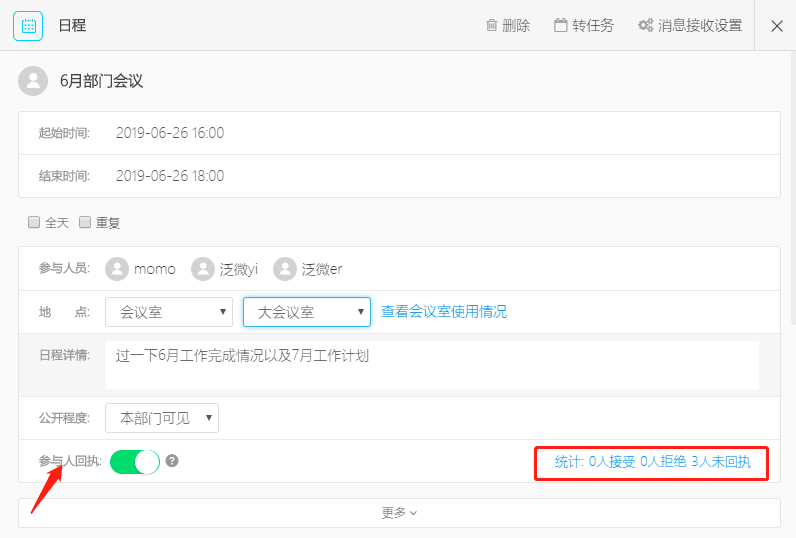The image size is (796, 538).
Task: Open the 会议室 location type dropdown
Action: (169, 312)
